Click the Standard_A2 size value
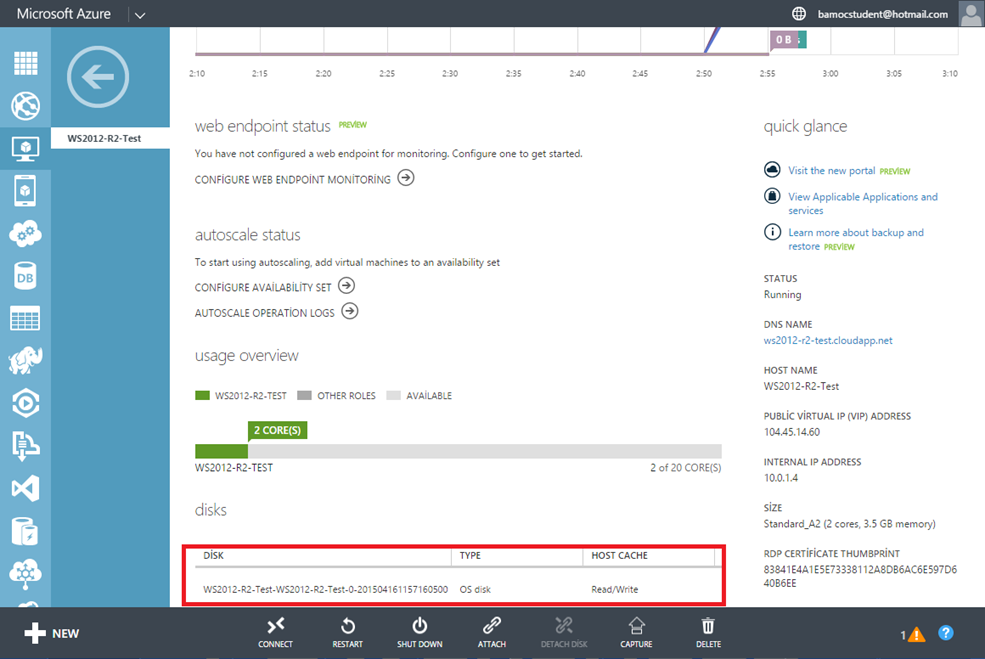The image size is (985, 659). [849, 524]
